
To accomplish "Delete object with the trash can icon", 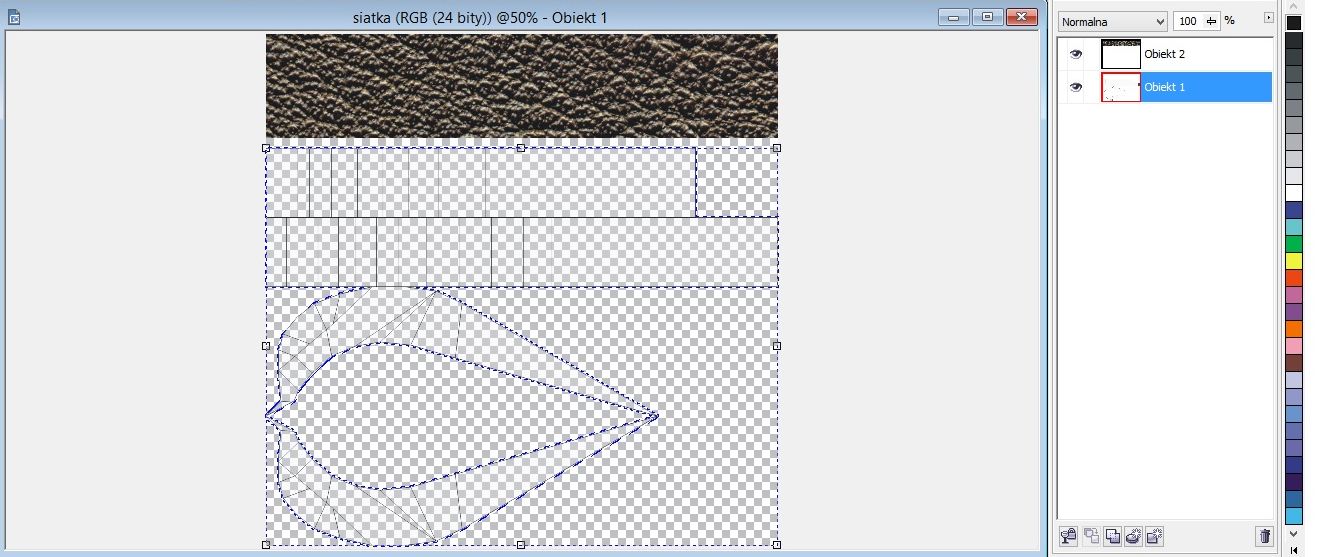I will (x=1264, y=537).
